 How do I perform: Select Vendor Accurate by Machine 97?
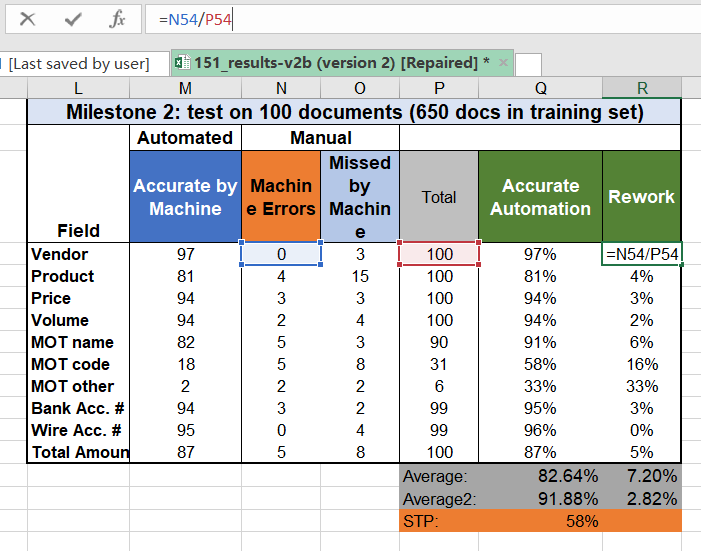click(185, 254)
